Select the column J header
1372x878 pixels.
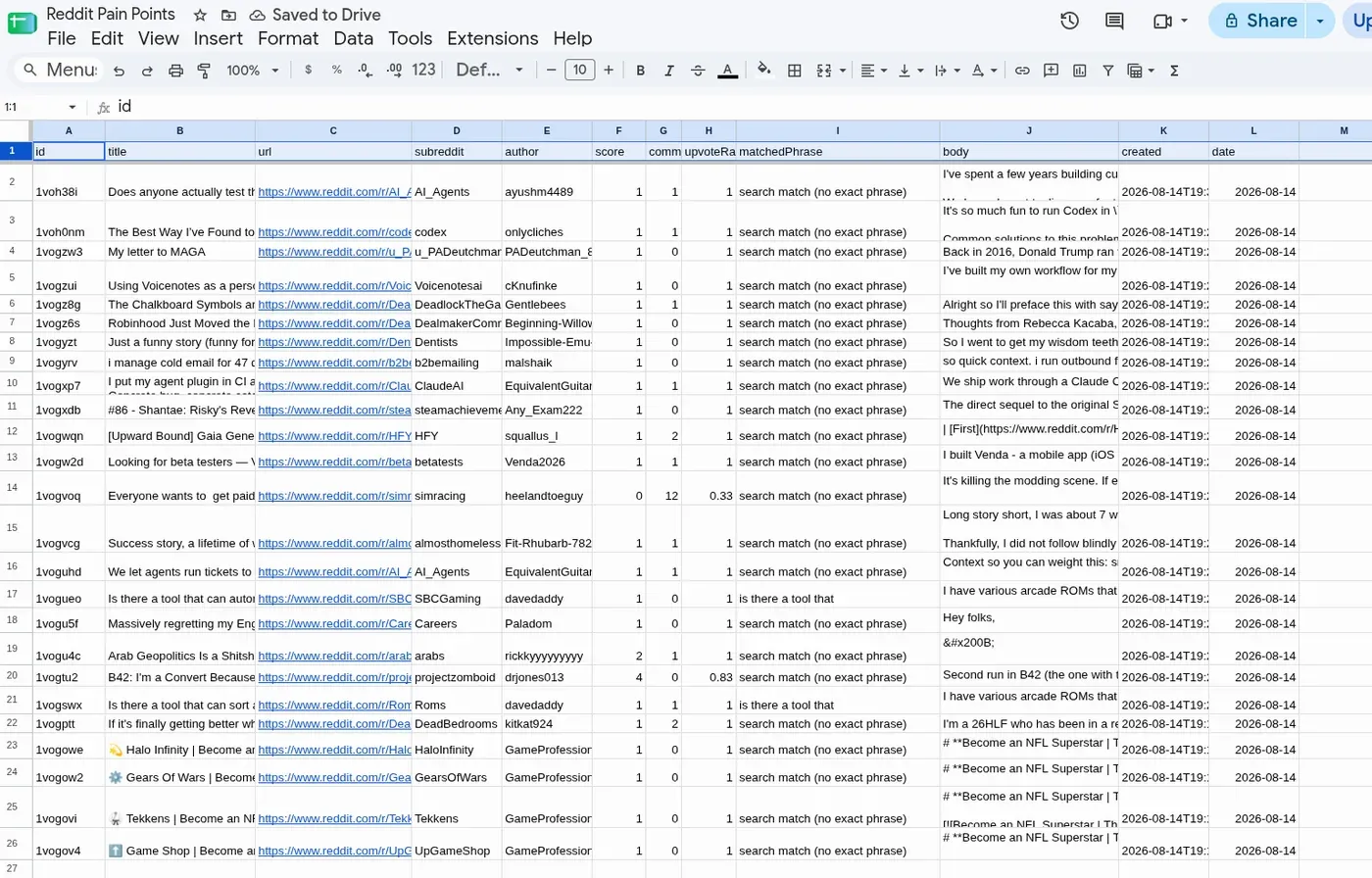pyautogui.click(x=1029, y=130)
